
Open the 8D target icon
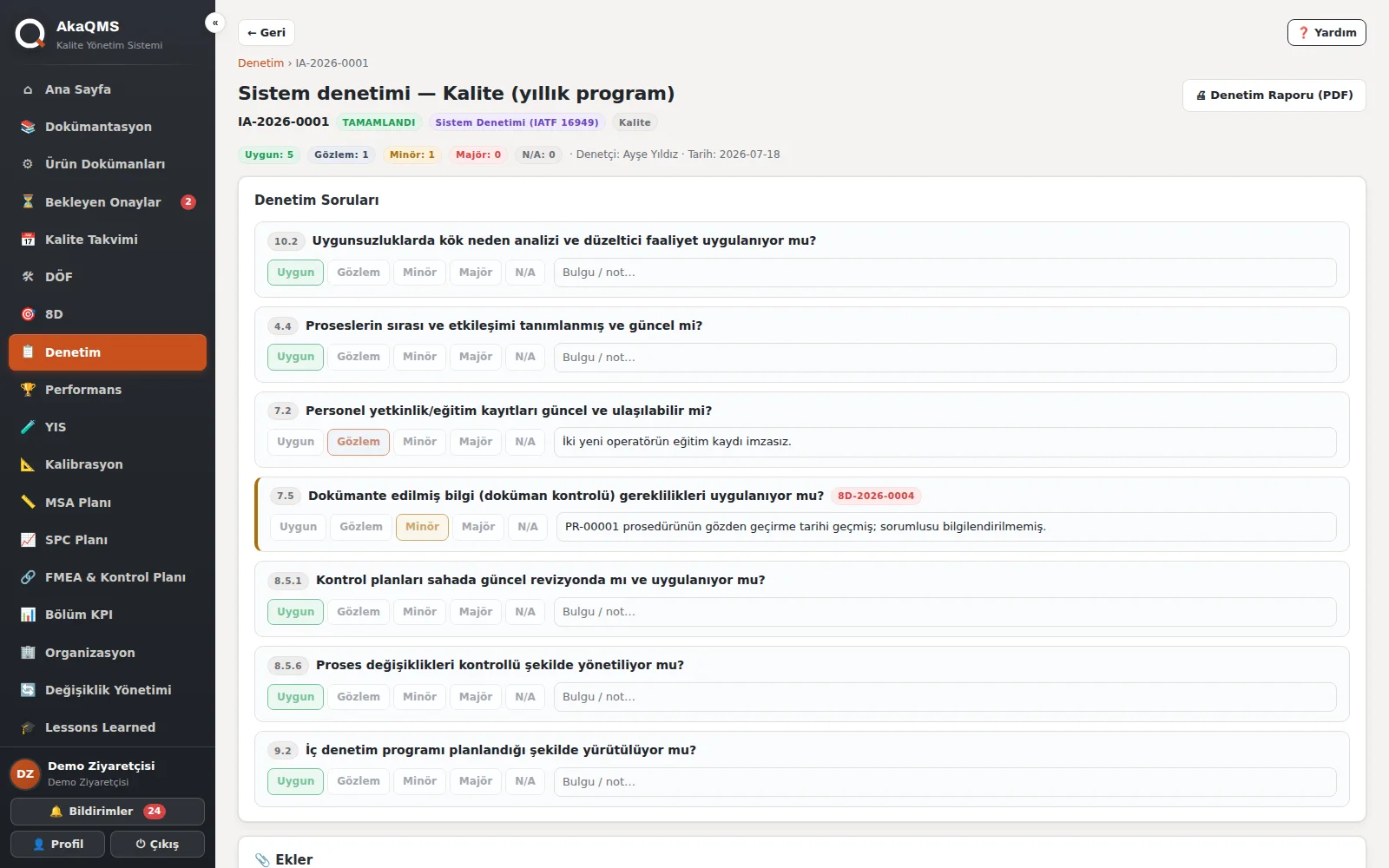coord(28,314)
